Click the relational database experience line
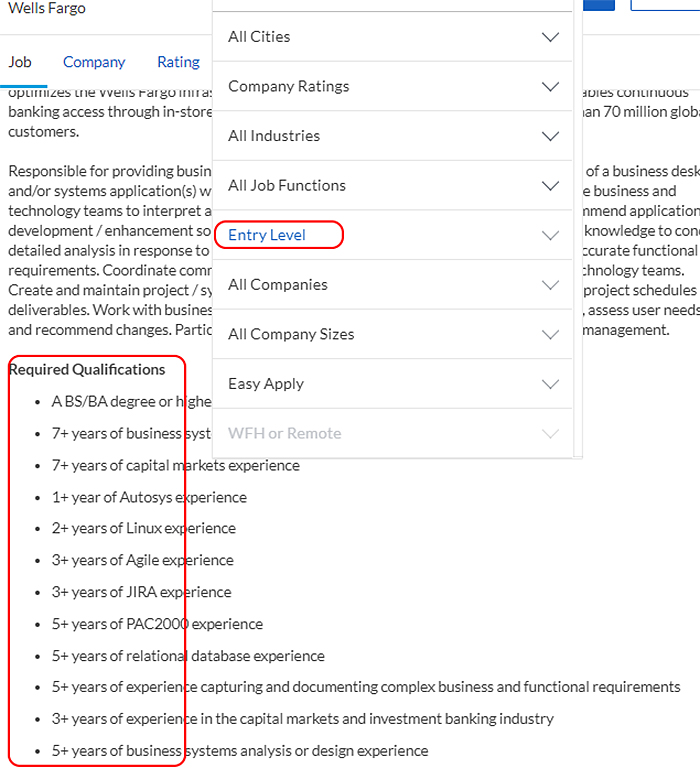Image resolution: width=700 pixels, height=768 pixels. (188, 656)
